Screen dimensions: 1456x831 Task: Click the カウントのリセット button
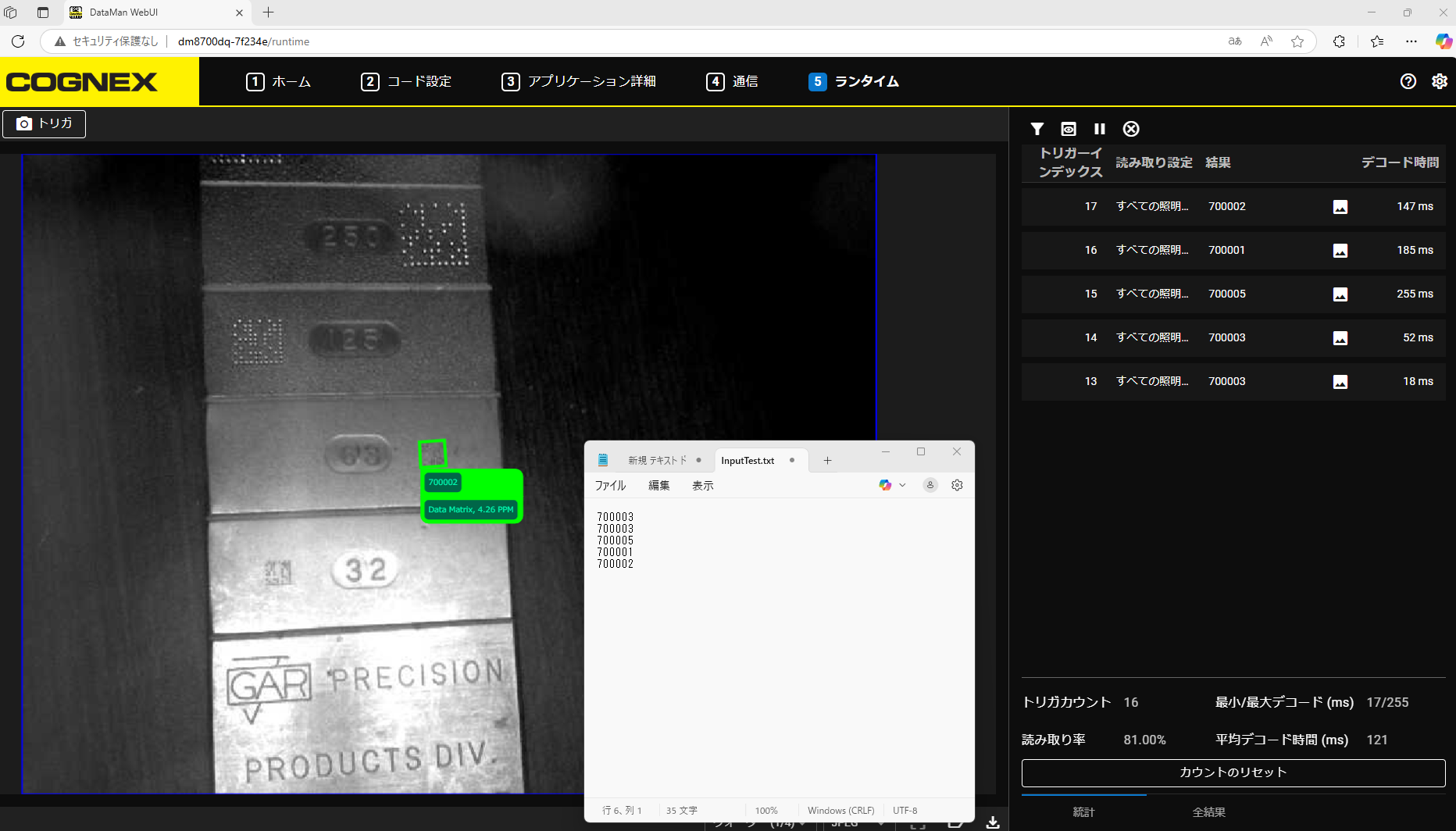[x=1233, y=772]
